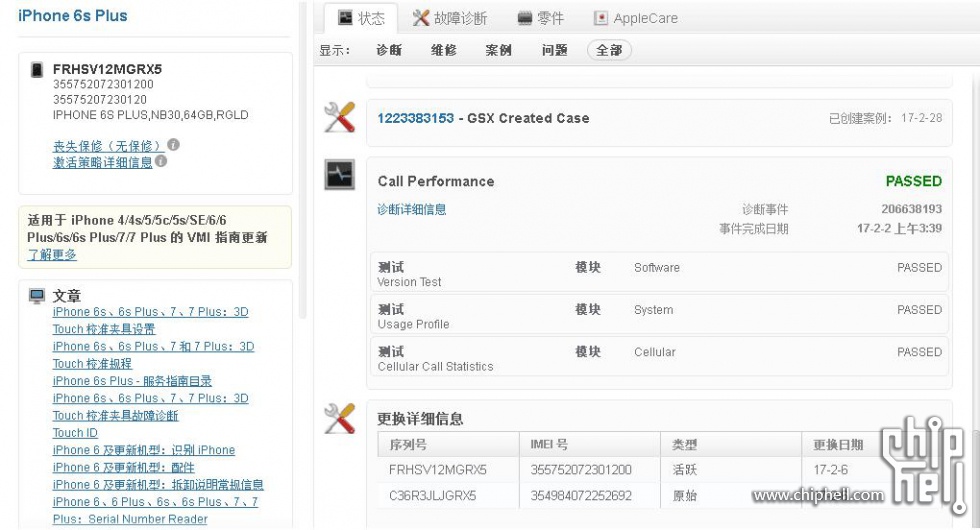Click the 17-2-6 replacement date cell
Screen dimensions: 980x530
(831, 470)
